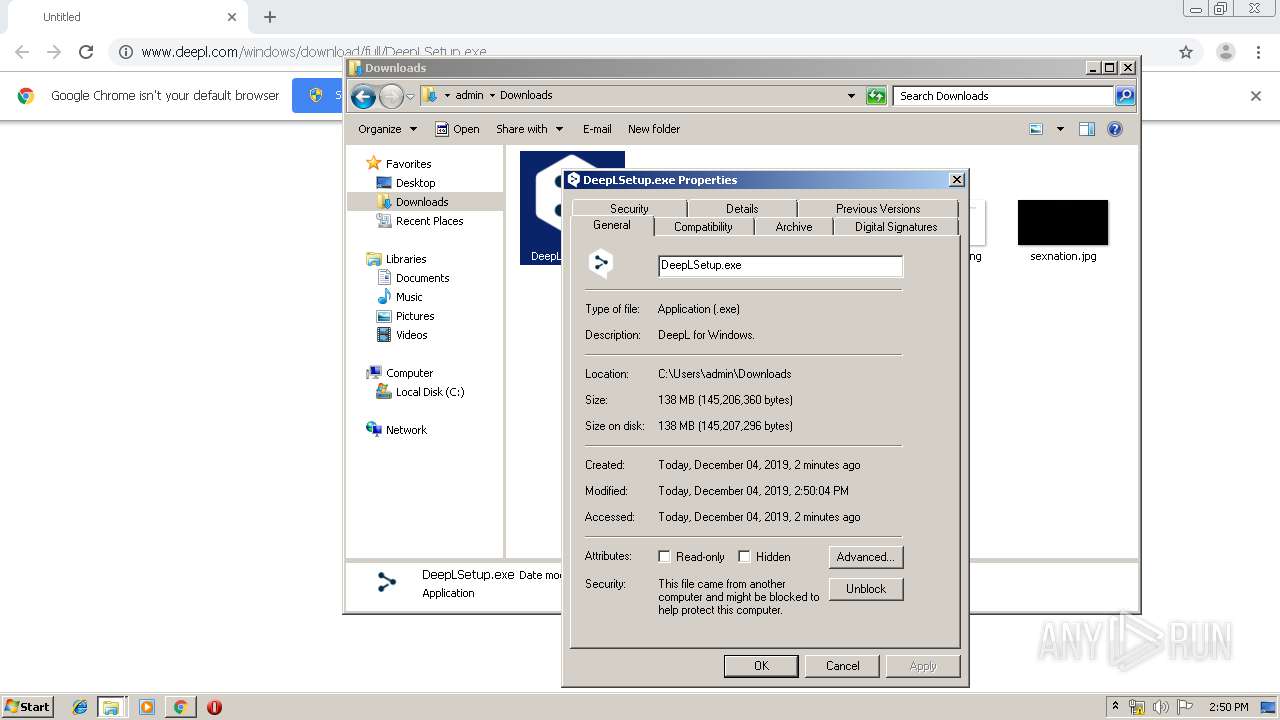Select Music library
Viewport: 1280px width, 720px height.
coord(409,297)
